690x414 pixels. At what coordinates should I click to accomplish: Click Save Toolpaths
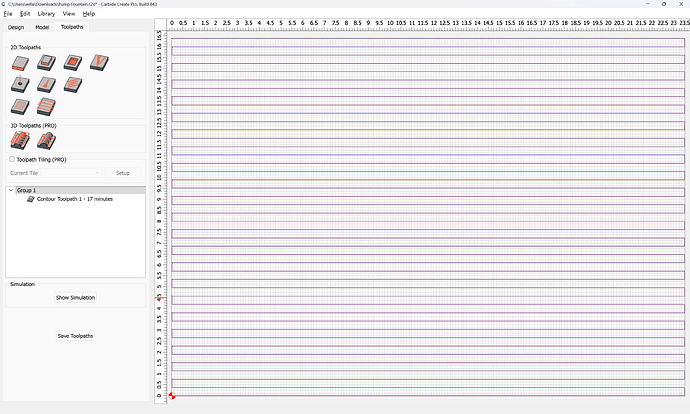(x=75, y=336)
